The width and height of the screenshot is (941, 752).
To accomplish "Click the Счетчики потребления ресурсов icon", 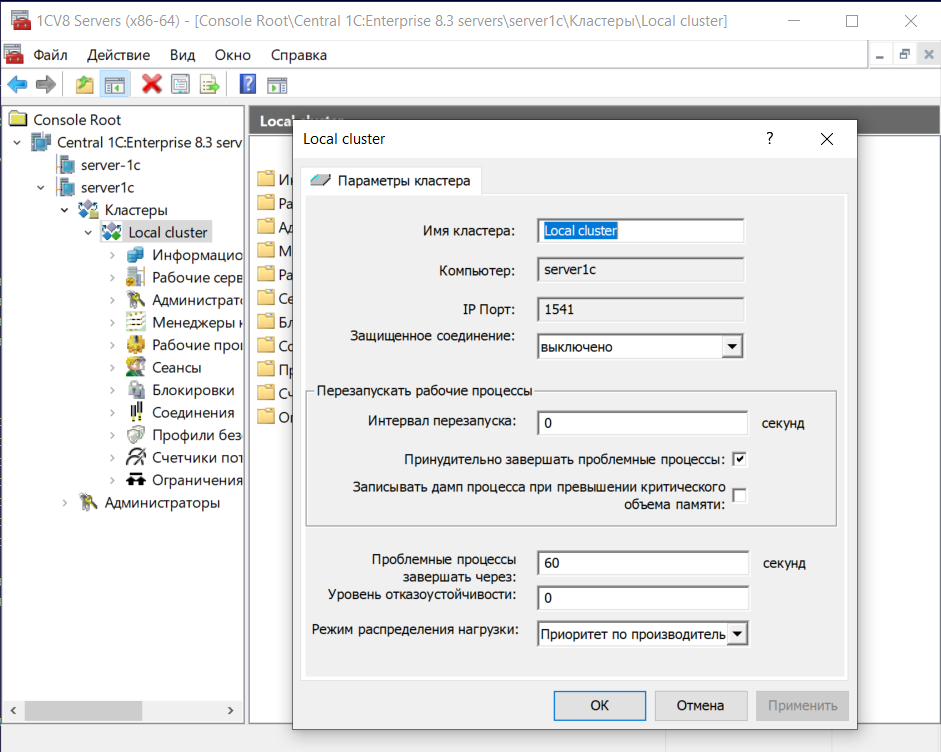I will point(136,457).
